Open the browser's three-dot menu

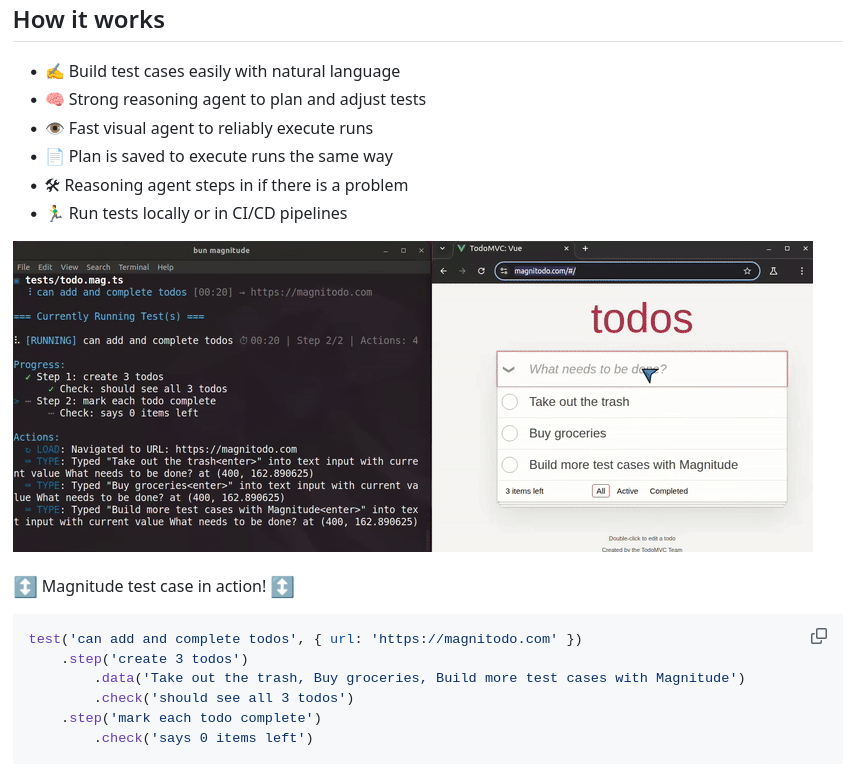[x=802, y=271]
